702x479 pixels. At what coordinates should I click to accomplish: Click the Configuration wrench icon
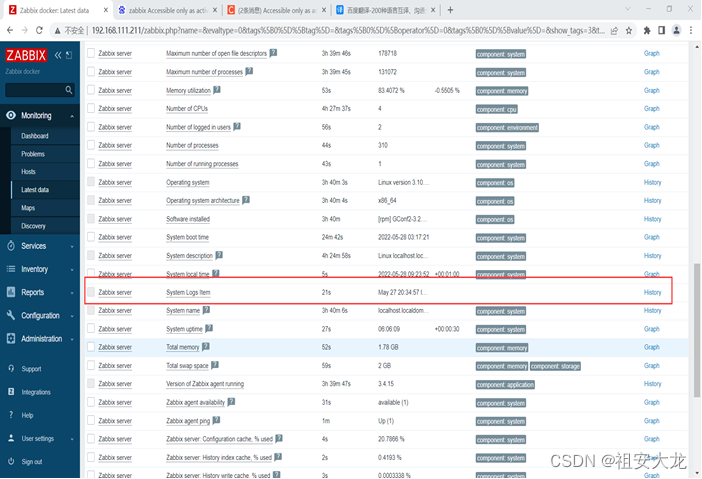coord(11,316)
